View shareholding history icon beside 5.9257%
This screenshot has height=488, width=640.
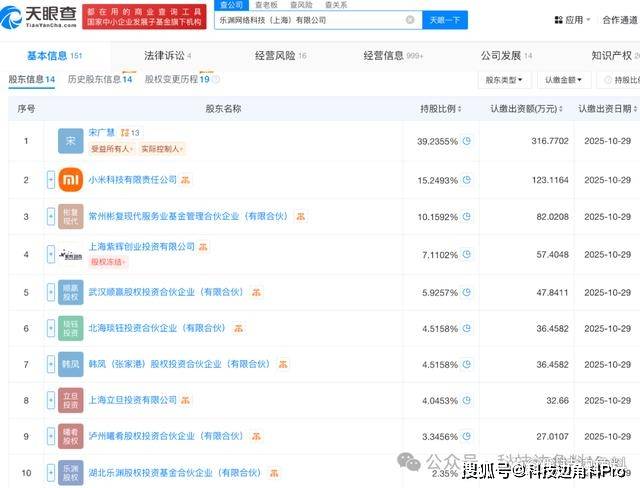pos(467,292)
